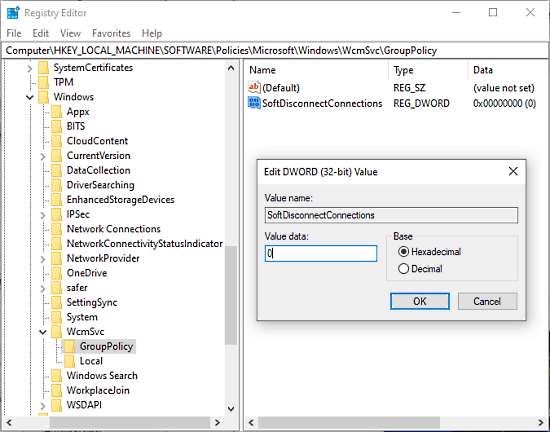Click the CurrentVersion folder icon
Viewport: 550px width, 432px height.
coord(56,156)
